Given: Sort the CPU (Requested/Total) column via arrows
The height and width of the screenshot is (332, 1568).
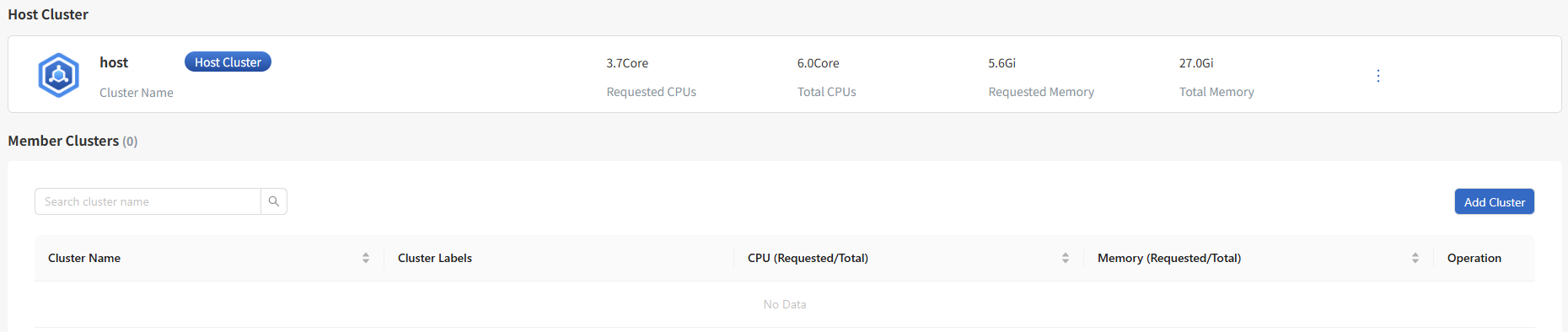Looking at the screenshot, I should point(1066,258).
